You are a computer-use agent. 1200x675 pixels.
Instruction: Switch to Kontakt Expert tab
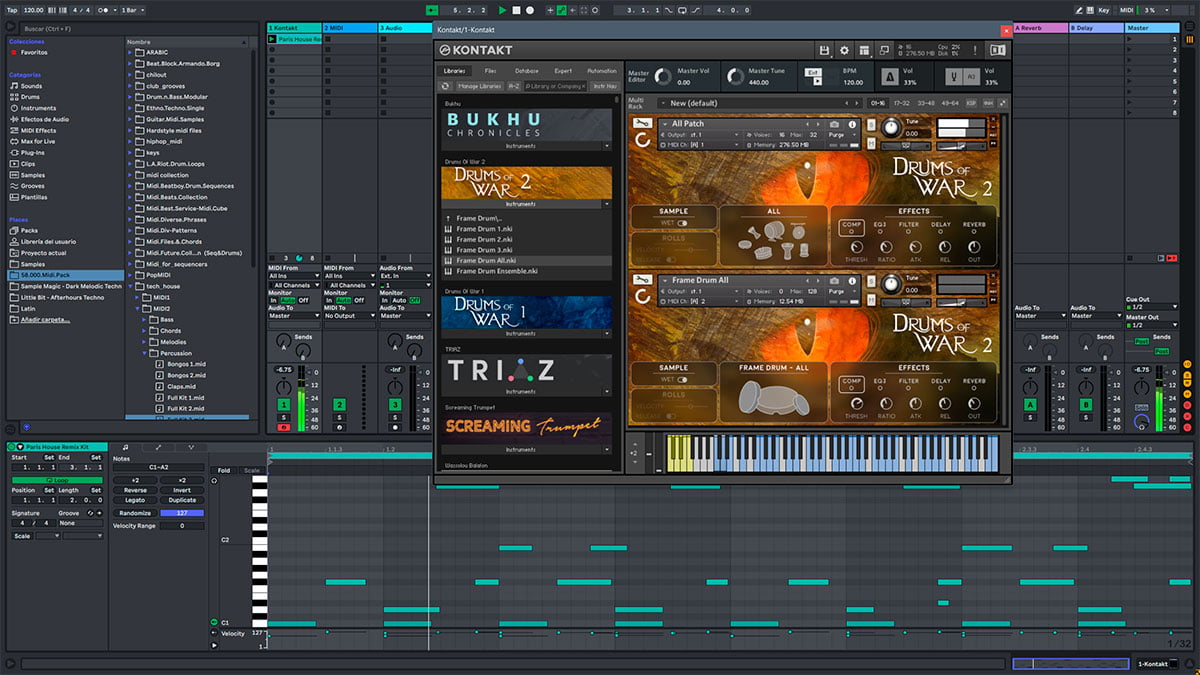click(x=563, y=71)
